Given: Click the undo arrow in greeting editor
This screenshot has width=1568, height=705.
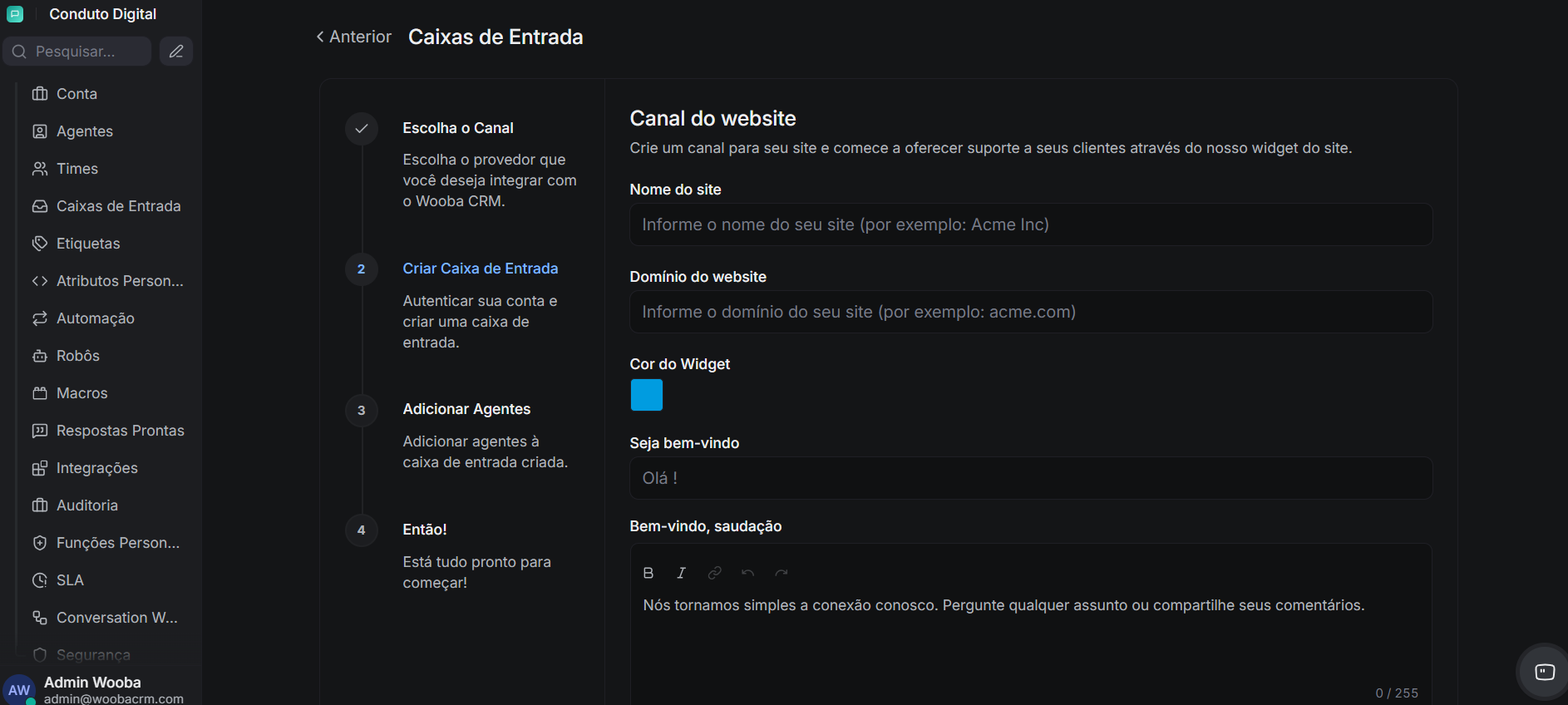Looking at the screenshot, I should (x=747, y=573).
